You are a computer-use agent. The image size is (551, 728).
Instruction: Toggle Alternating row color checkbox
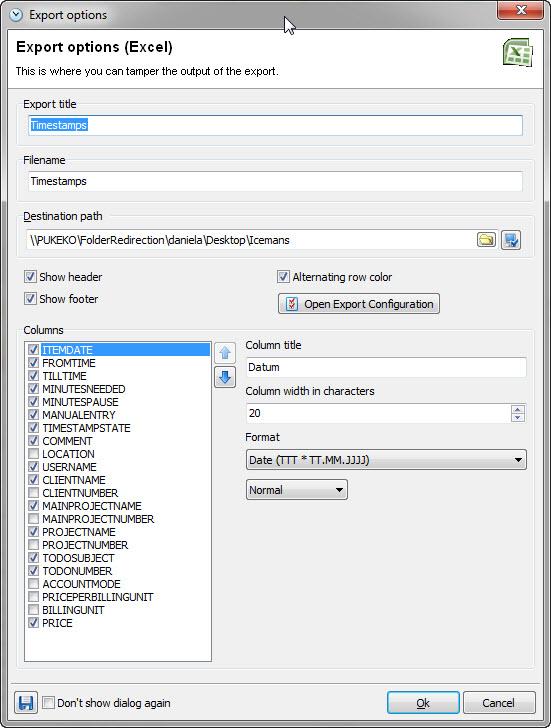tap(283, 277)
